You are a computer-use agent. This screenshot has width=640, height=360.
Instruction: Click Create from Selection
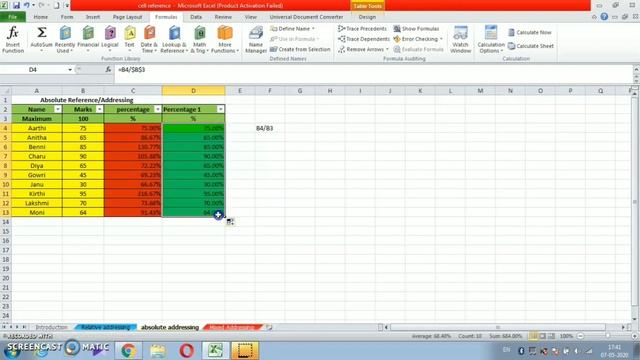point(300,49)
